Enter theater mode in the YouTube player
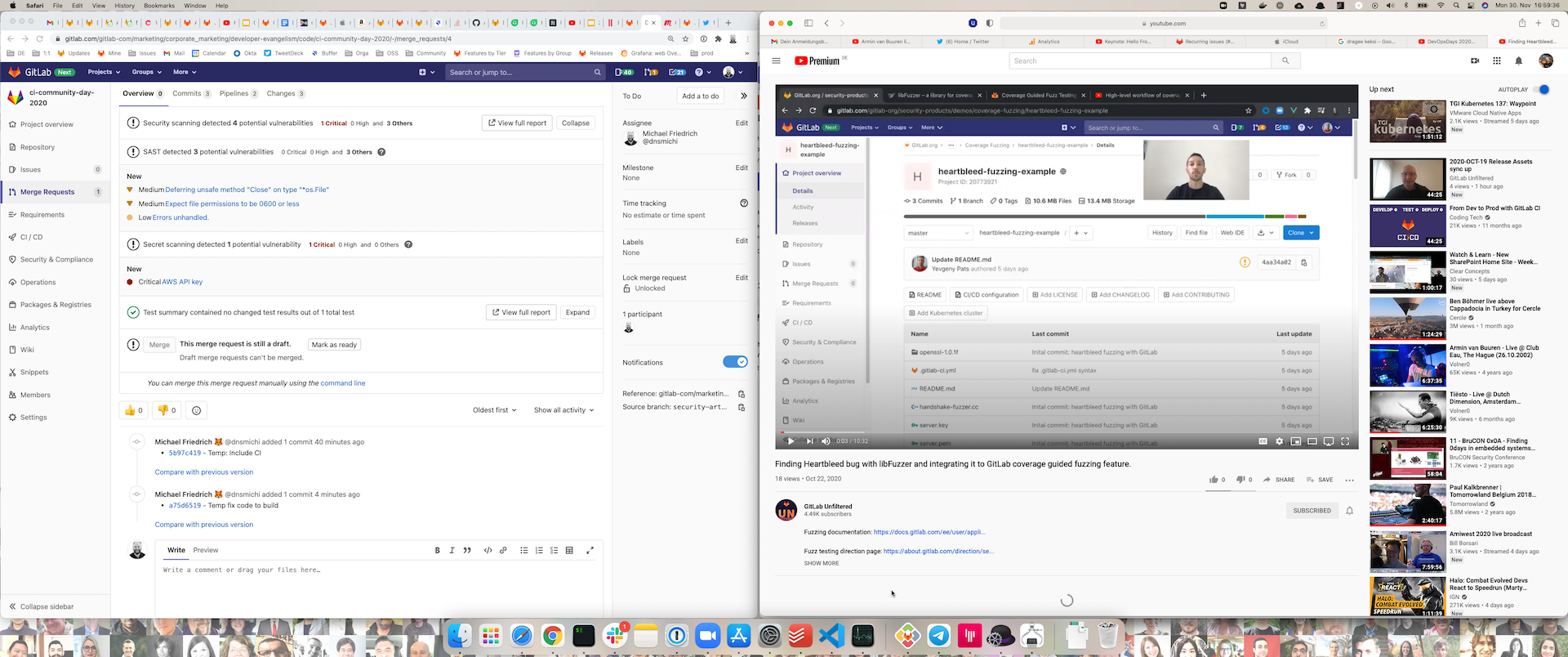The height and width of the screenshot is (657, 1568). point(1312,441)
